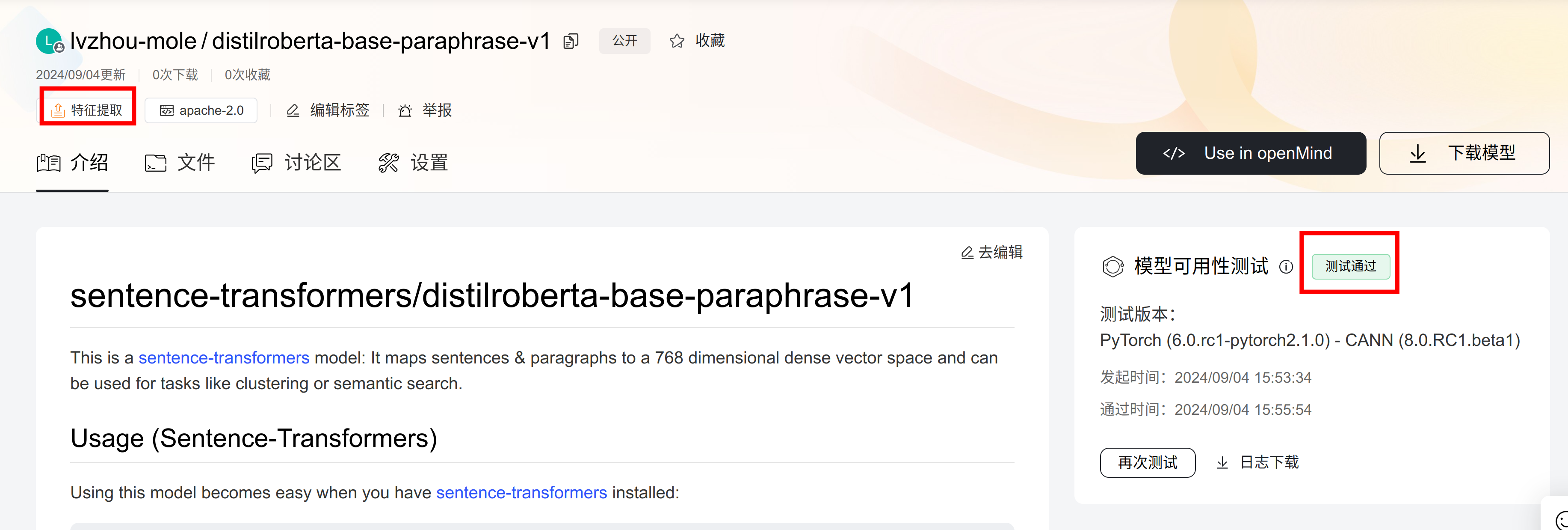Click the report alarm icon
The width and height of the screenshot is (1568, 530).
pyautogui.click(x=405, y=110)
